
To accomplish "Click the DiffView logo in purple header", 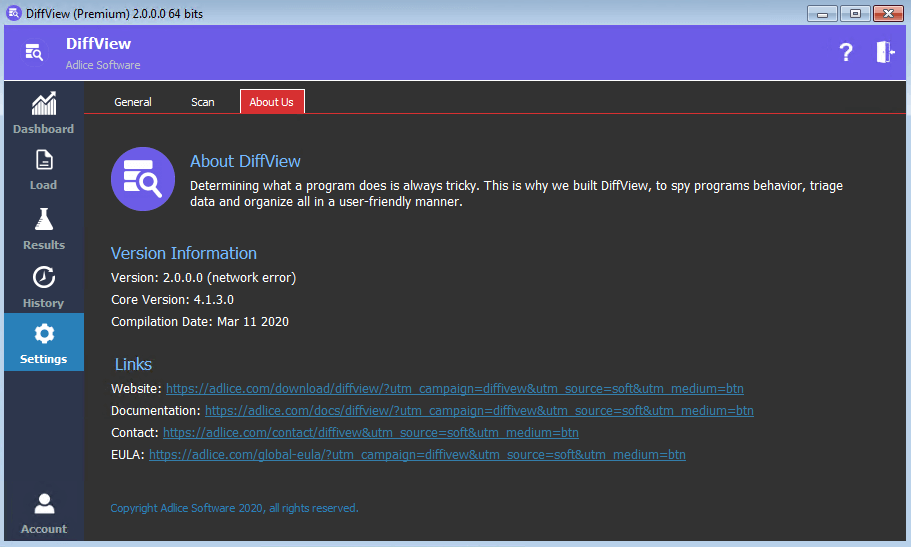I will pos(34,53).
